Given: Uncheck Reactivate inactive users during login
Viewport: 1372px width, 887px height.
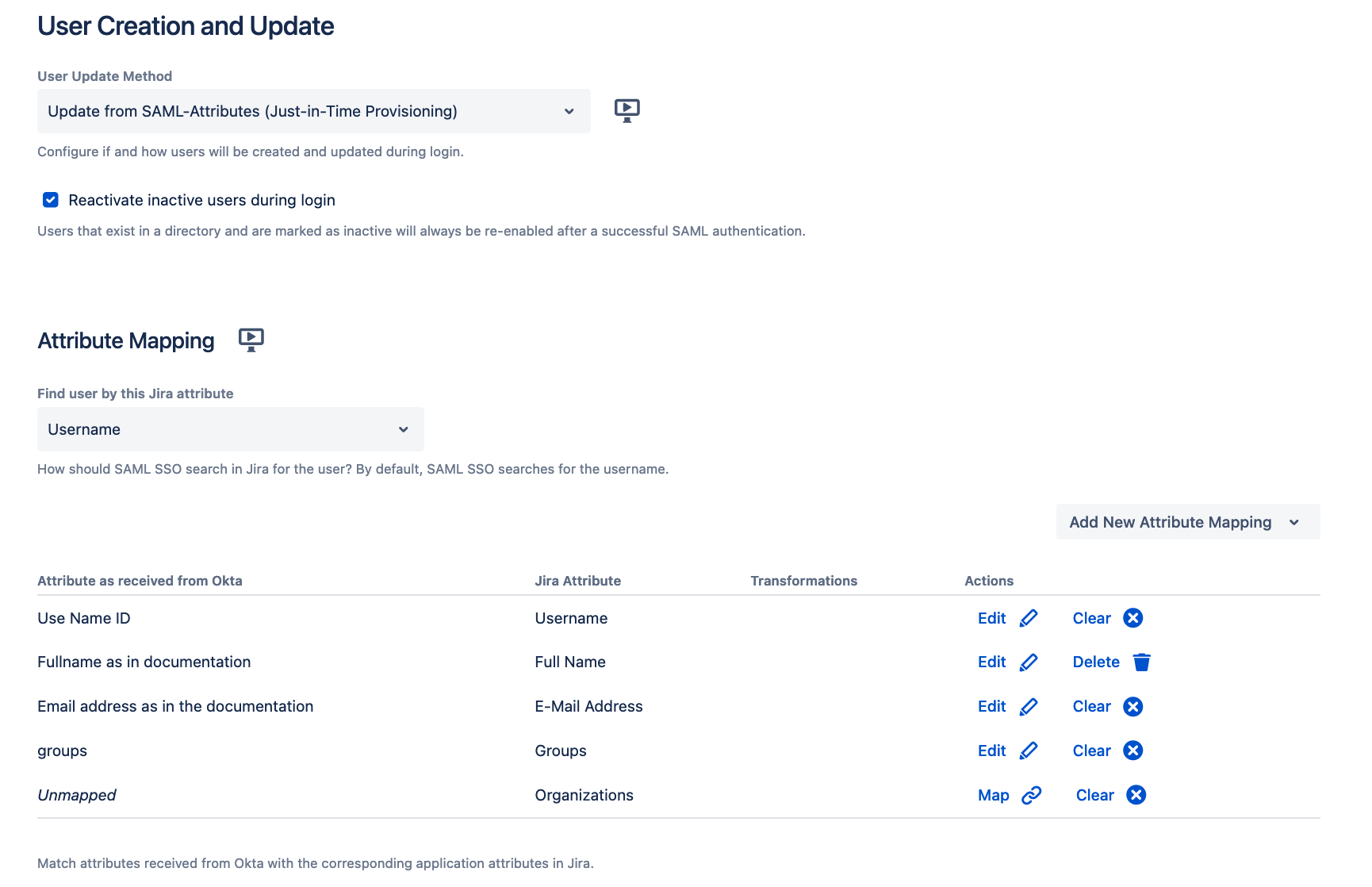Looking at the screenshot, I should [x=51, y=200].
